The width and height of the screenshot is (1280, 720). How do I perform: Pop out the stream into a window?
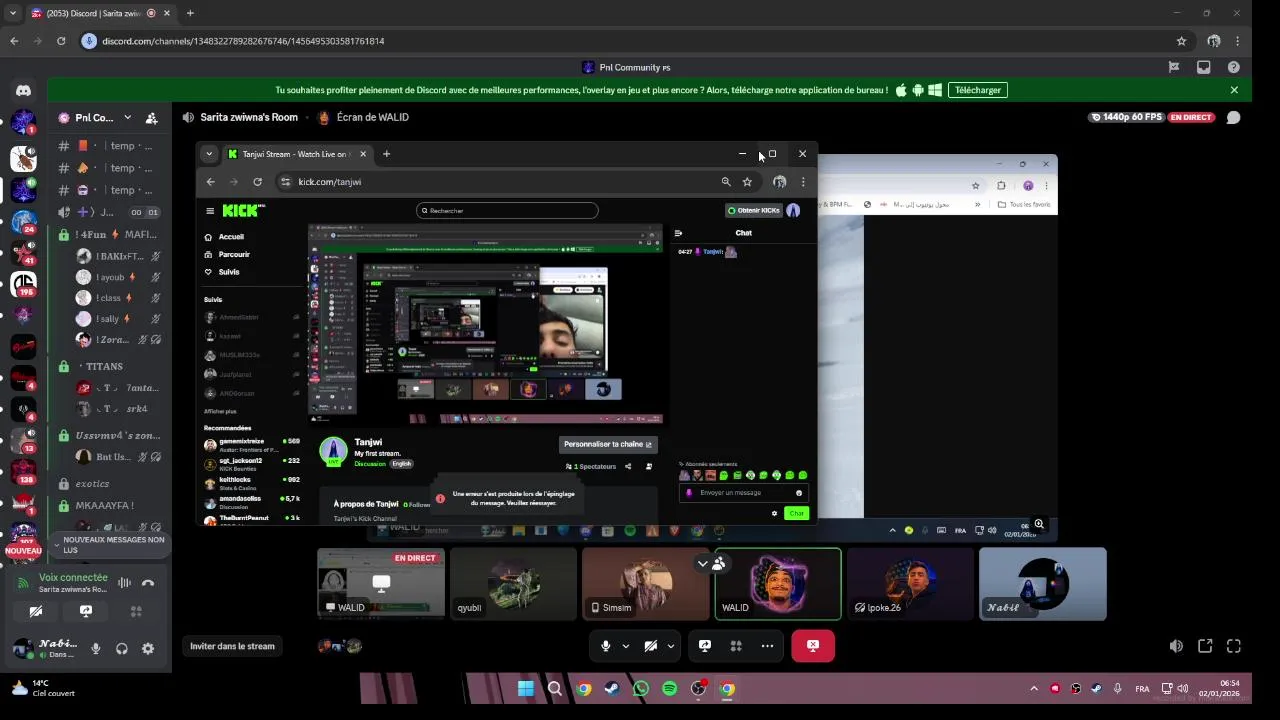(1205, 646)
